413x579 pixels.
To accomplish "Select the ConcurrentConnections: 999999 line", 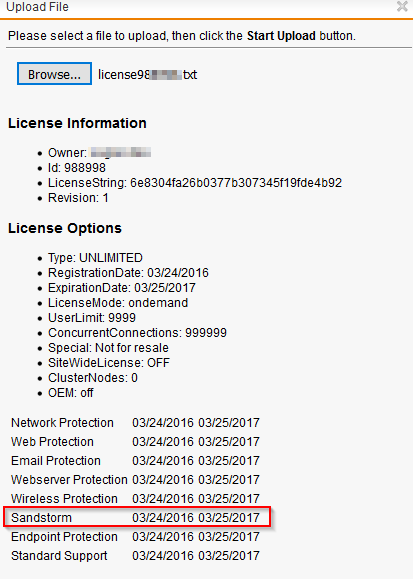I will (137, 333).
